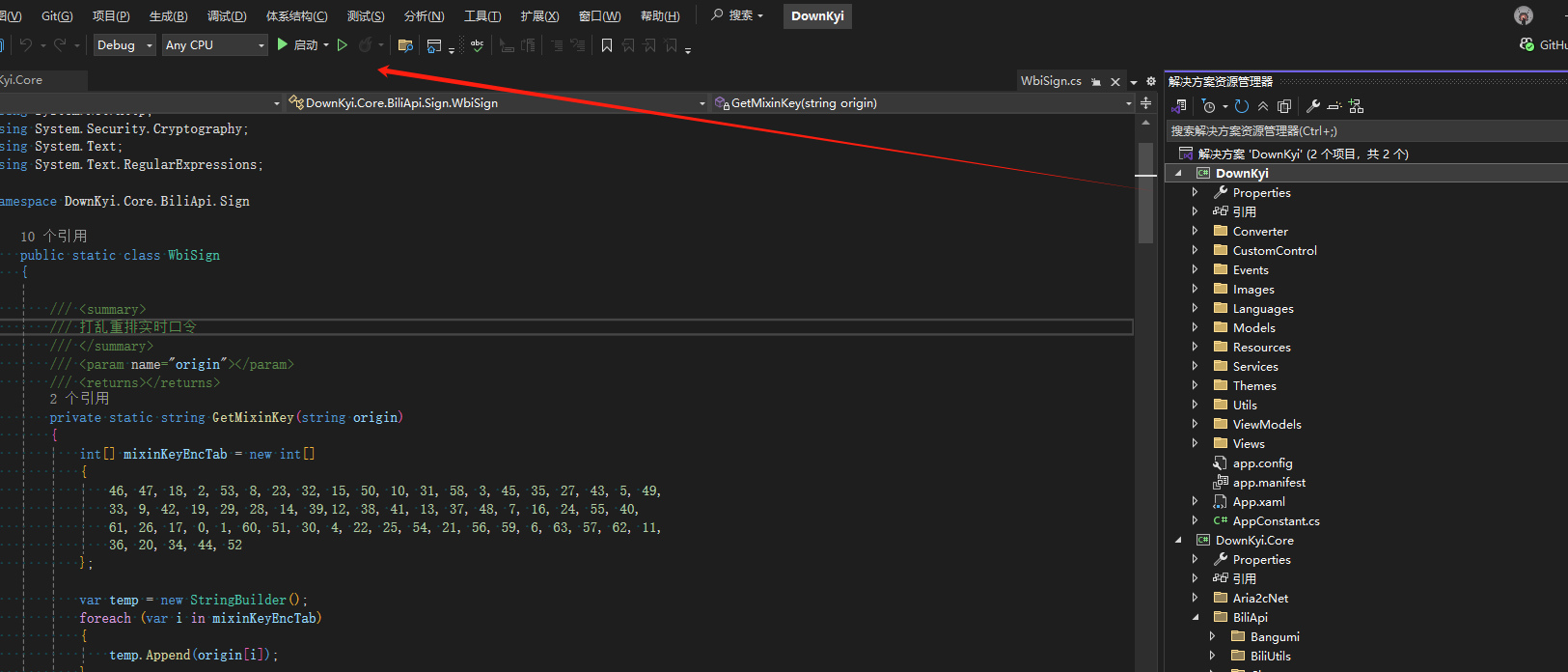Click the uncomment selection lines icon
Viewport: 1568px width, 672px height.
pyautogui.click(x=577, y=45)
